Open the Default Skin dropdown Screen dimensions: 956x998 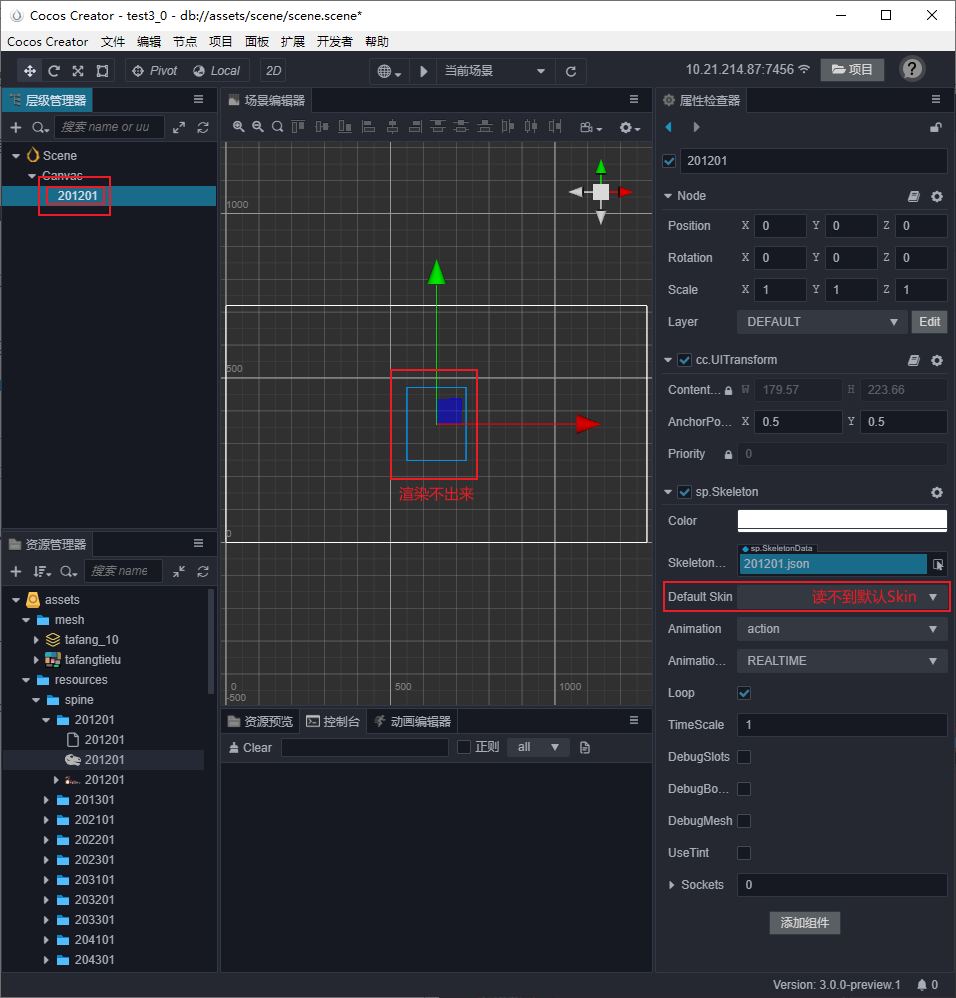click(842, 597)
